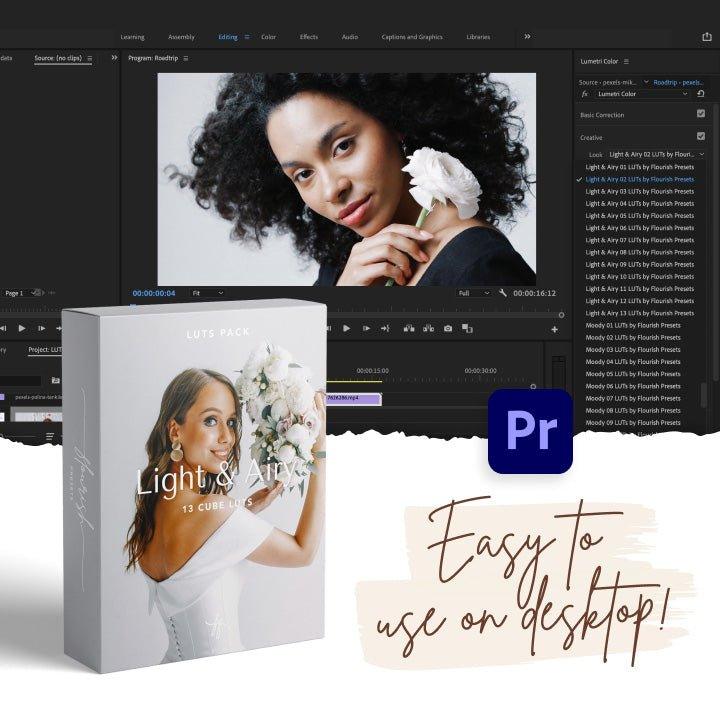Switch to the Effects workspace tab
This screenshot has height=720, width=720.
[x=309, y=37]
